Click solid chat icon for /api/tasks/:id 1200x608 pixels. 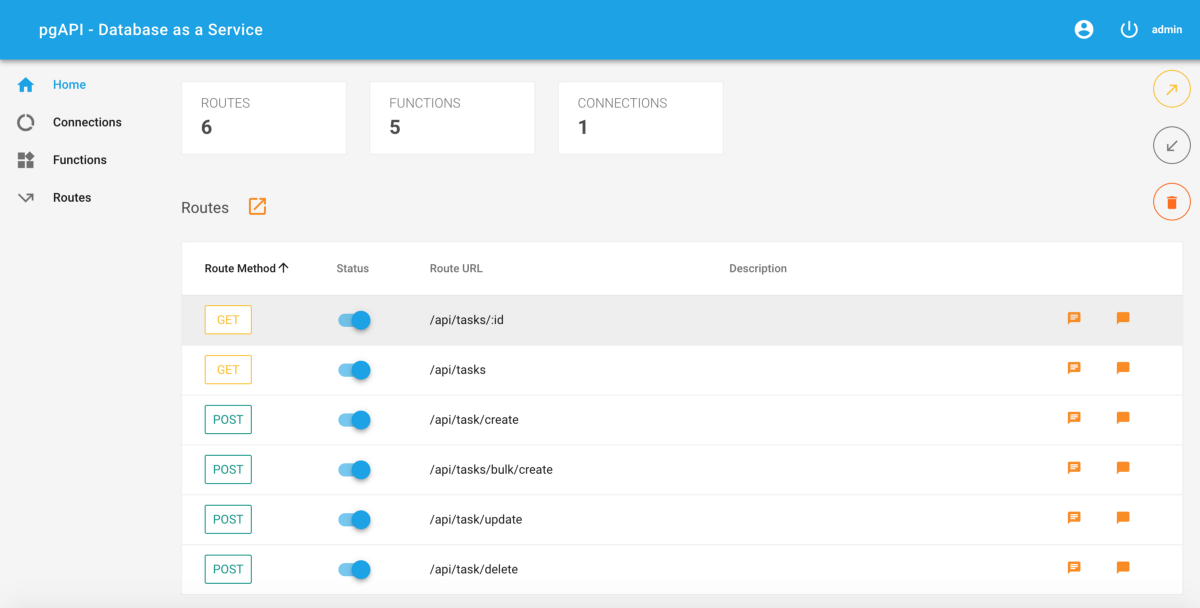[x=1123, y=318]
